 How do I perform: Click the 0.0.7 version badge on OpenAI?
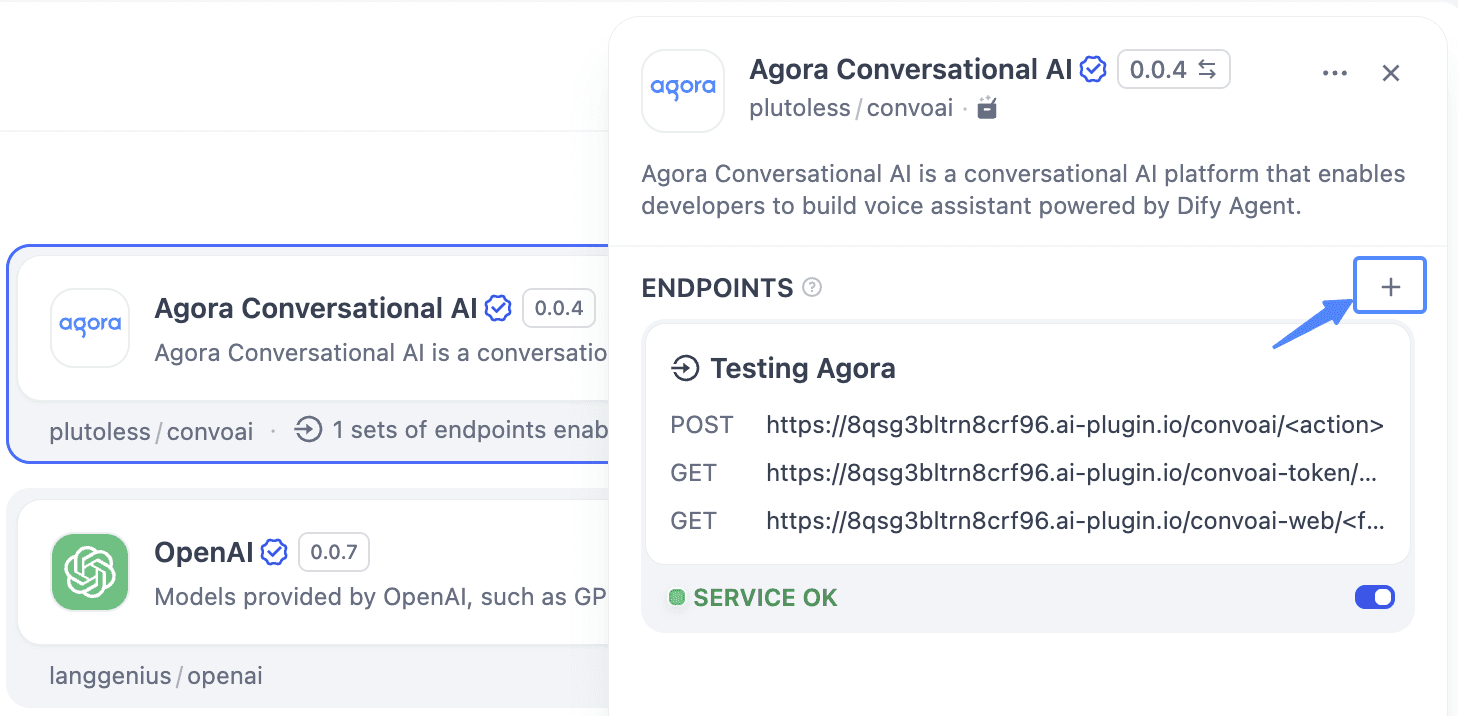pyautogui.click(x=334, y=552)
